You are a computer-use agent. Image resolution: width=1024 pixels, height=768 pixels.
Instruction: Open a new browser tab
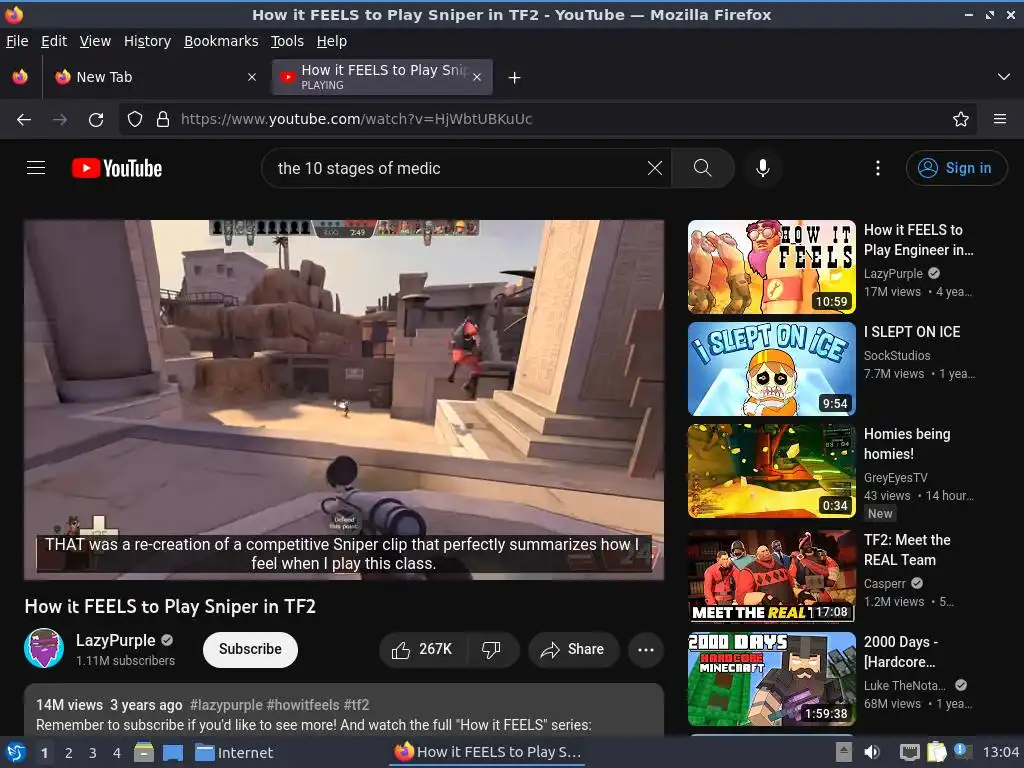coord(515,78)
